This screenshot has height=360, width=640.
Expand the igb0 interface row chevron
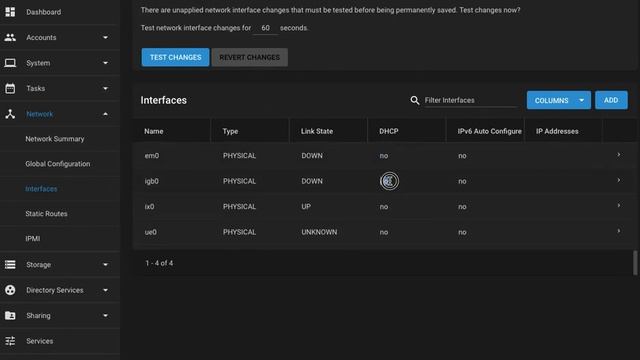click(619, 180)
